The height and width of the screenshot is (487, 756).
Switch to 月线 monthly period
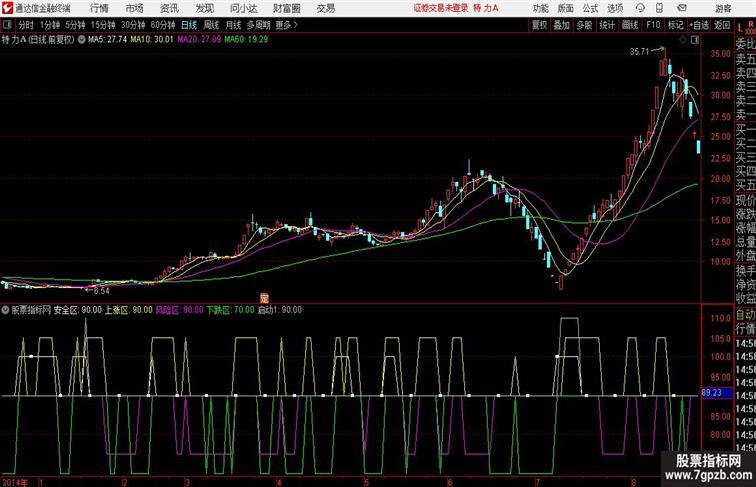(x=233, y=25)
